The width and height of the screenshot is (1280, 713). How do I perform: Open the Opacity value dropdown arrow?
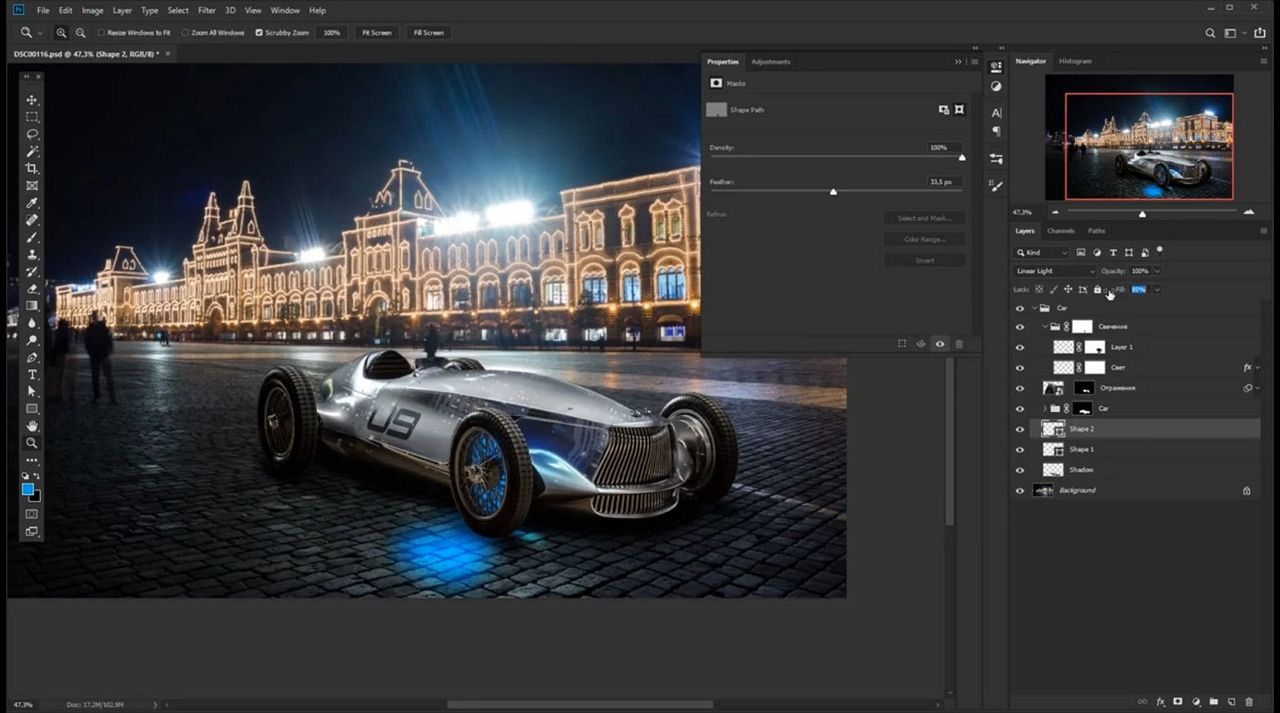coord(1157,271)
